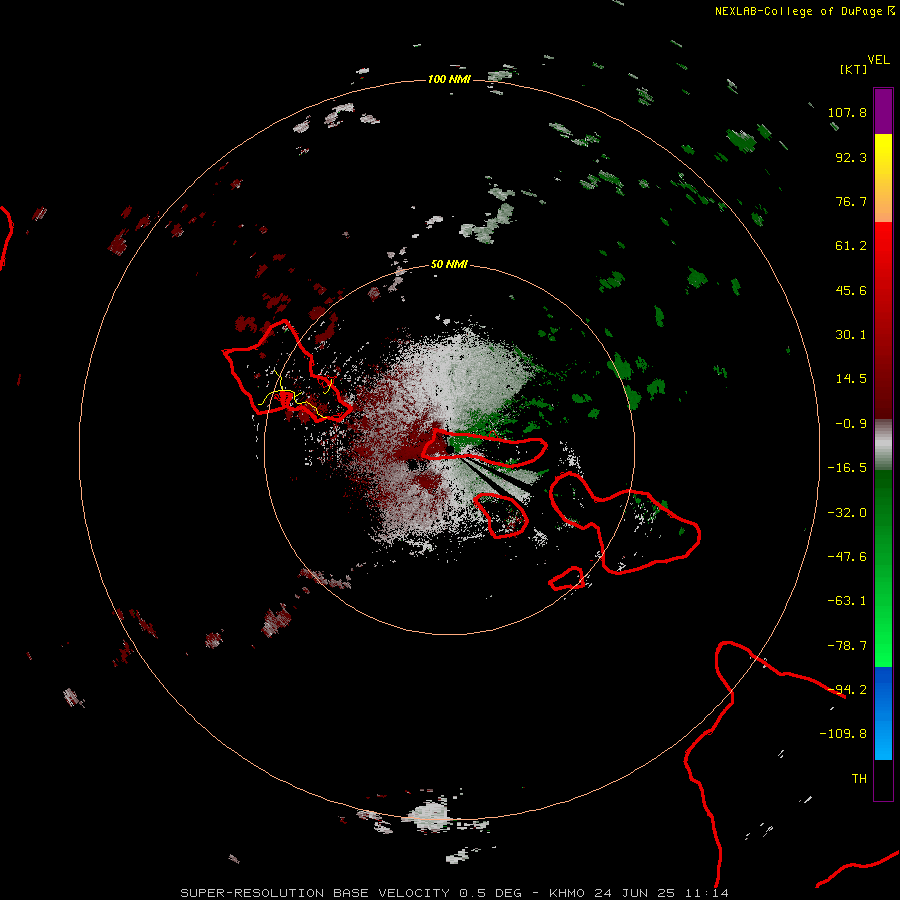Click the TH label on the legend
Image resolution: width=900 pixels, height=900 pixels.
(x=859, y=779)
